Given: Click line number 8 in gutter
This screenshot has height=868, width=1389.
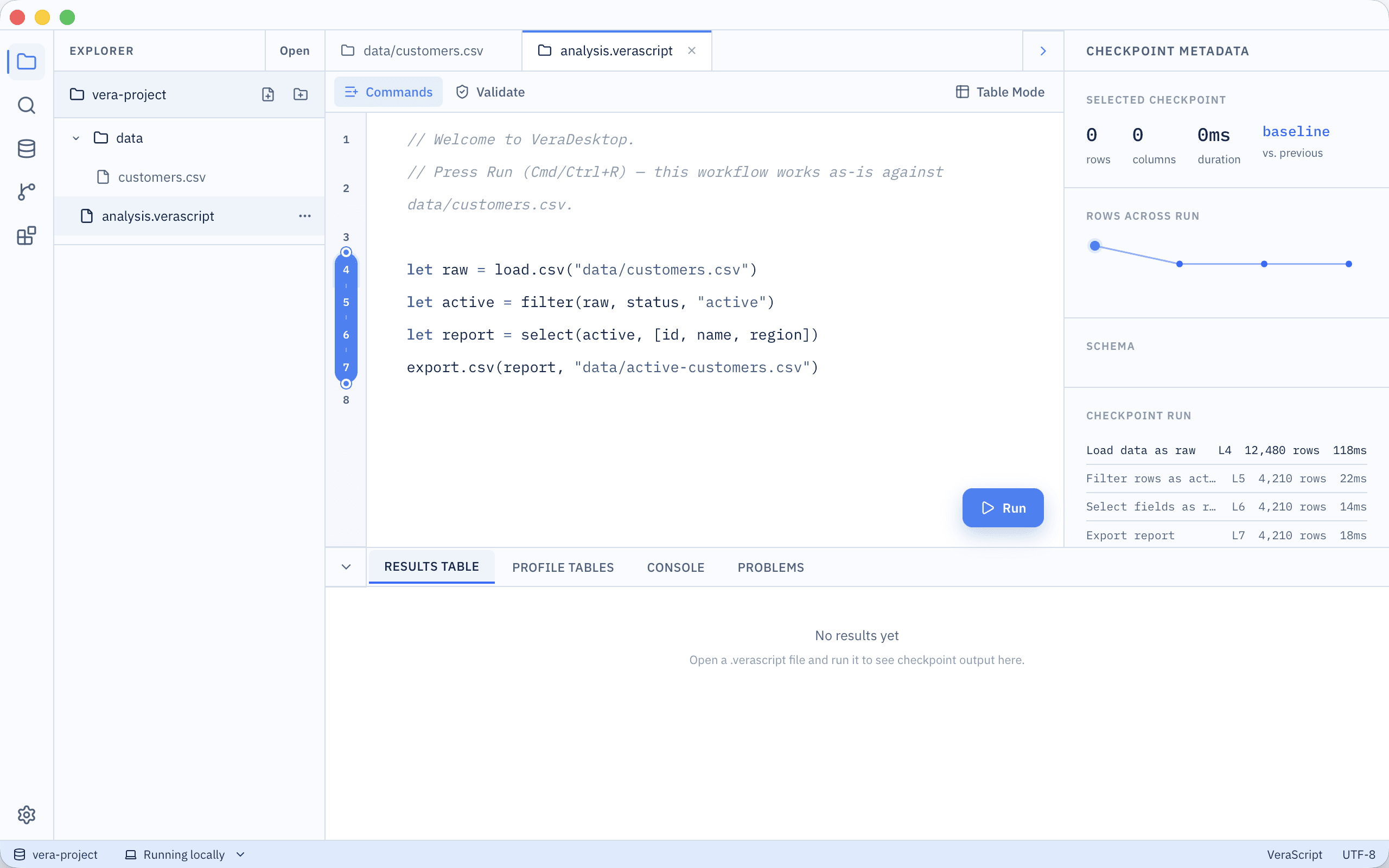Looking at the screenshot, I should coord(346,400).
